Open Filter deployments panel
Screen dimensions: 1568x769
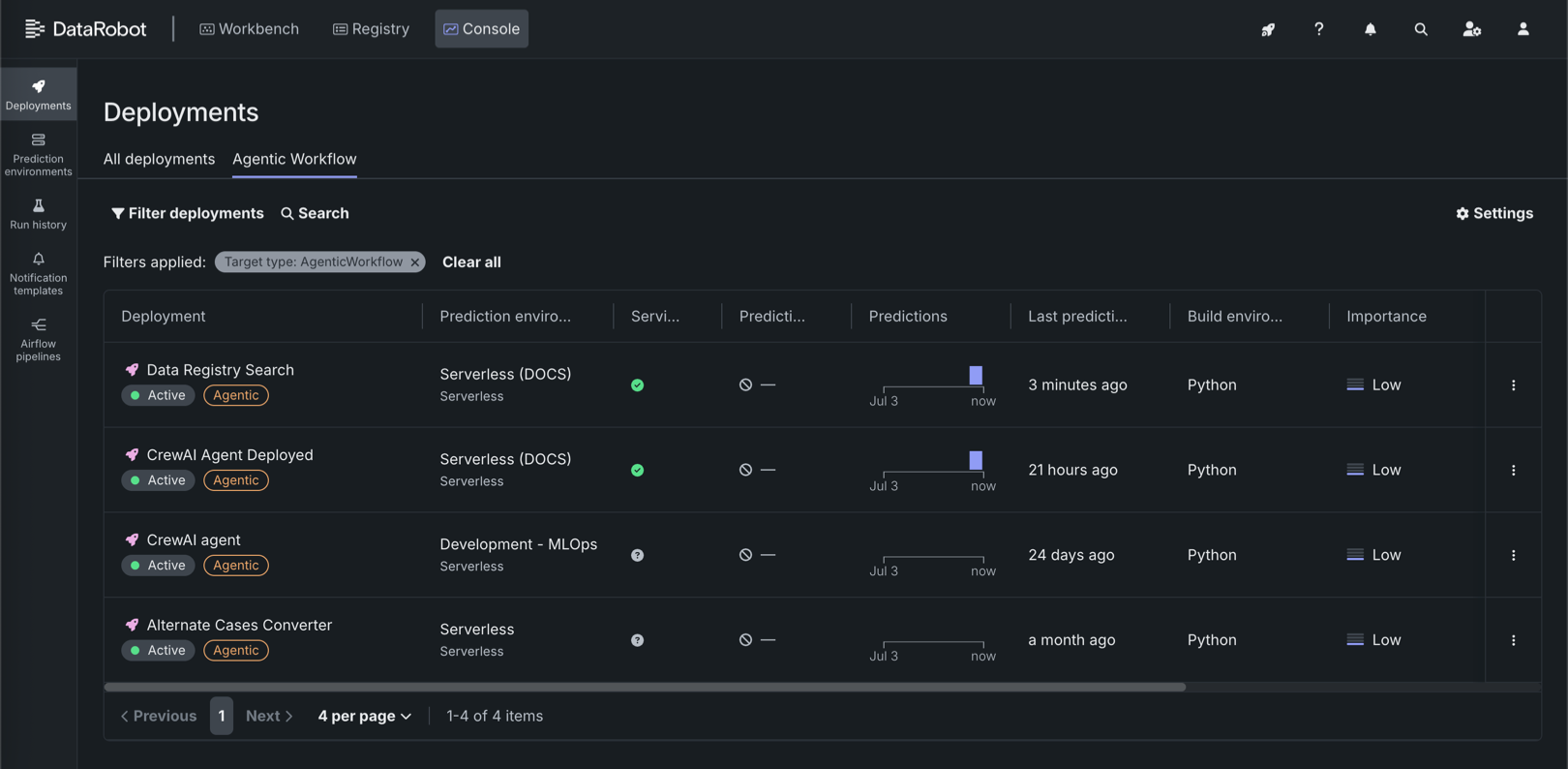pos(187,213)
